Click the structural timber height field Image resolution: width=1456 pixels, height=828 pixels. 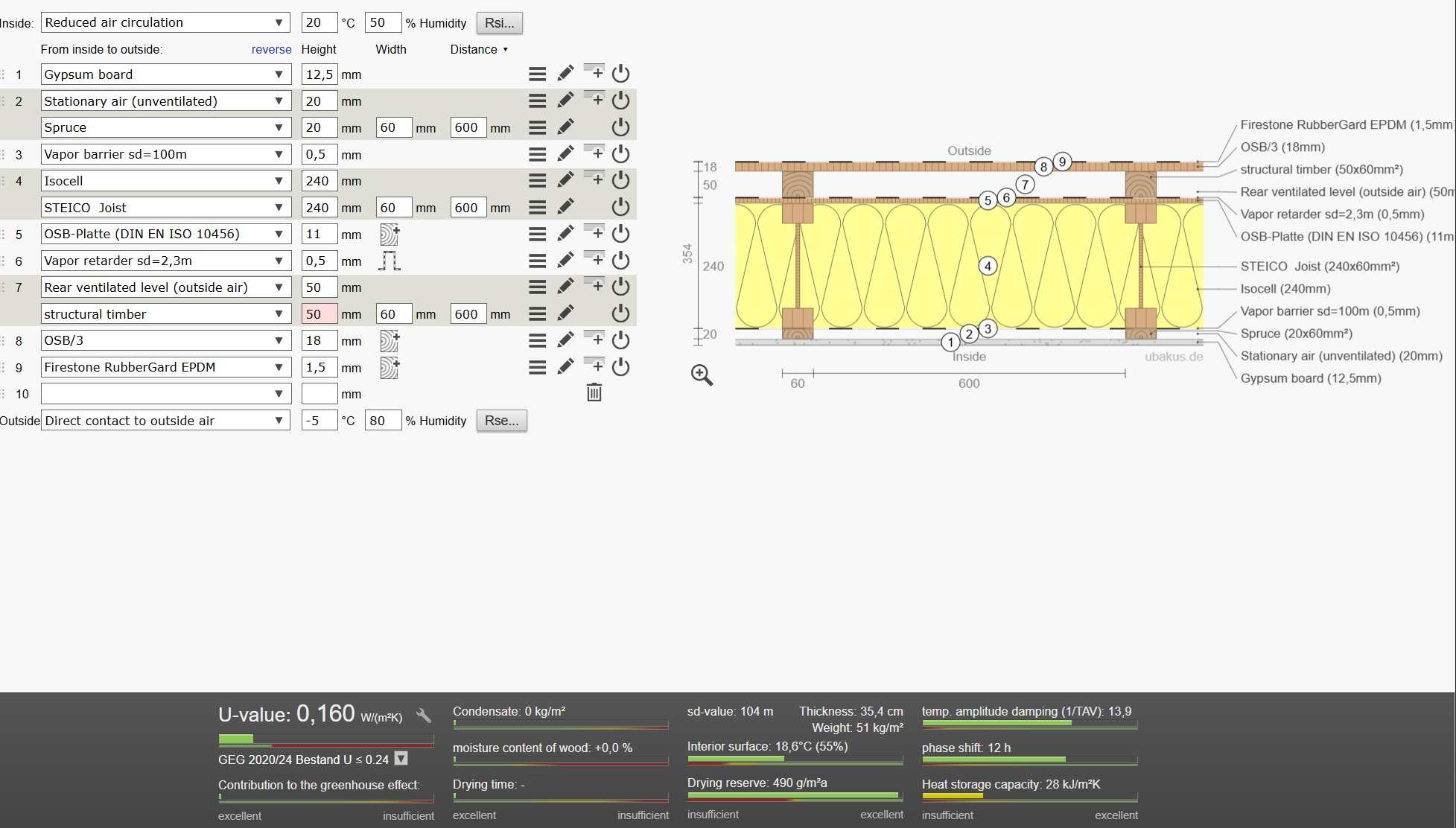[x=319, y=314]
